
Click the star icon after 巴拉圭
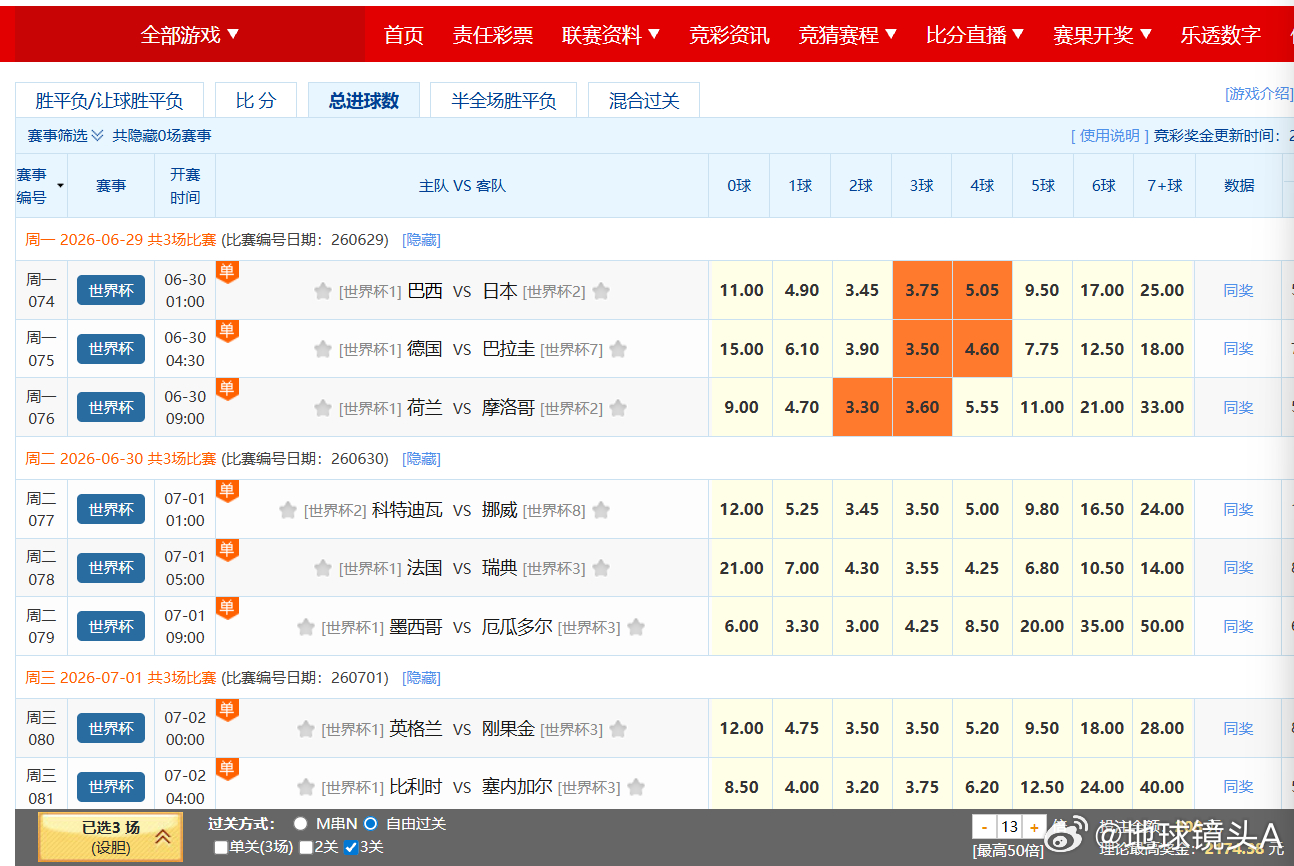tap(618, 349)
